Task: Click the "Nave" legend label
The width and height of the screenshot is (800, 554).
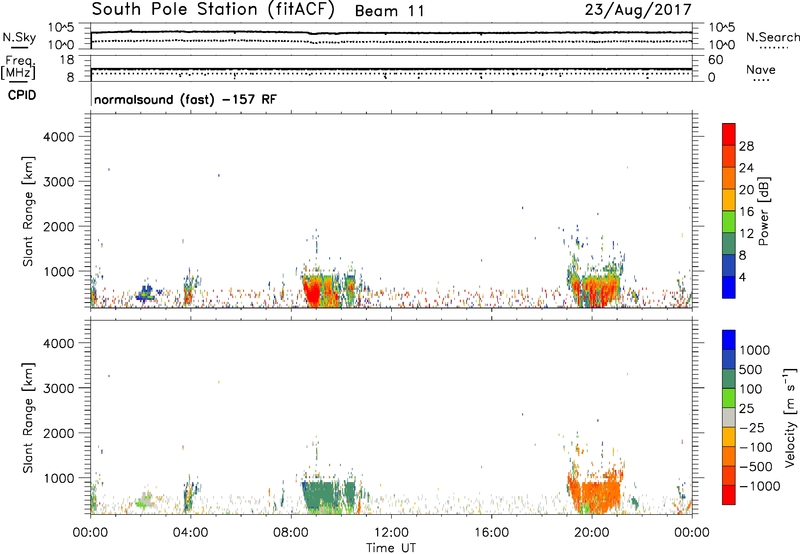Action: [761, 69]
